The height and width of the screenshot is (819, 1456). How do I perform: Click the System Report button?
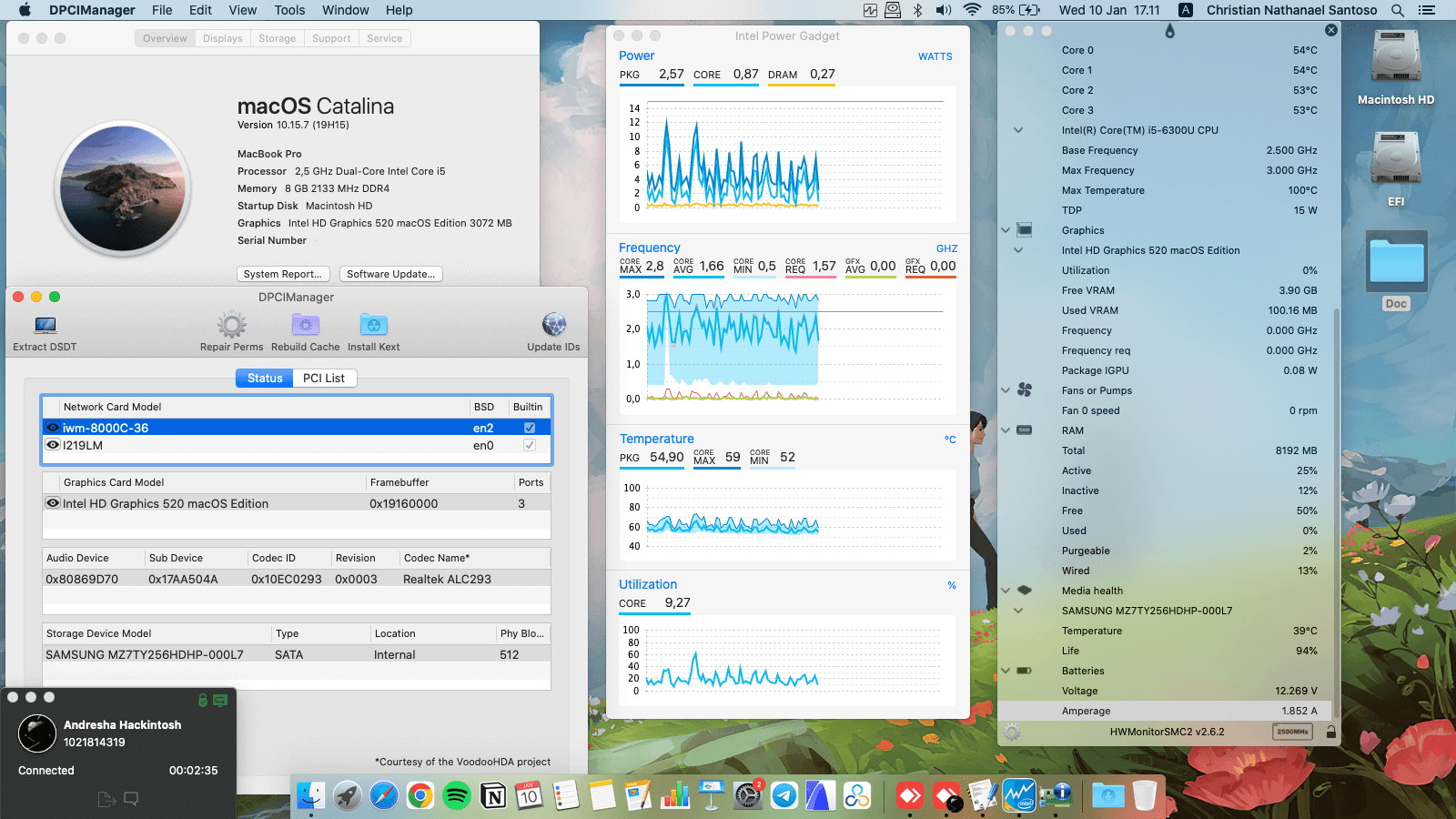[283, 274]
